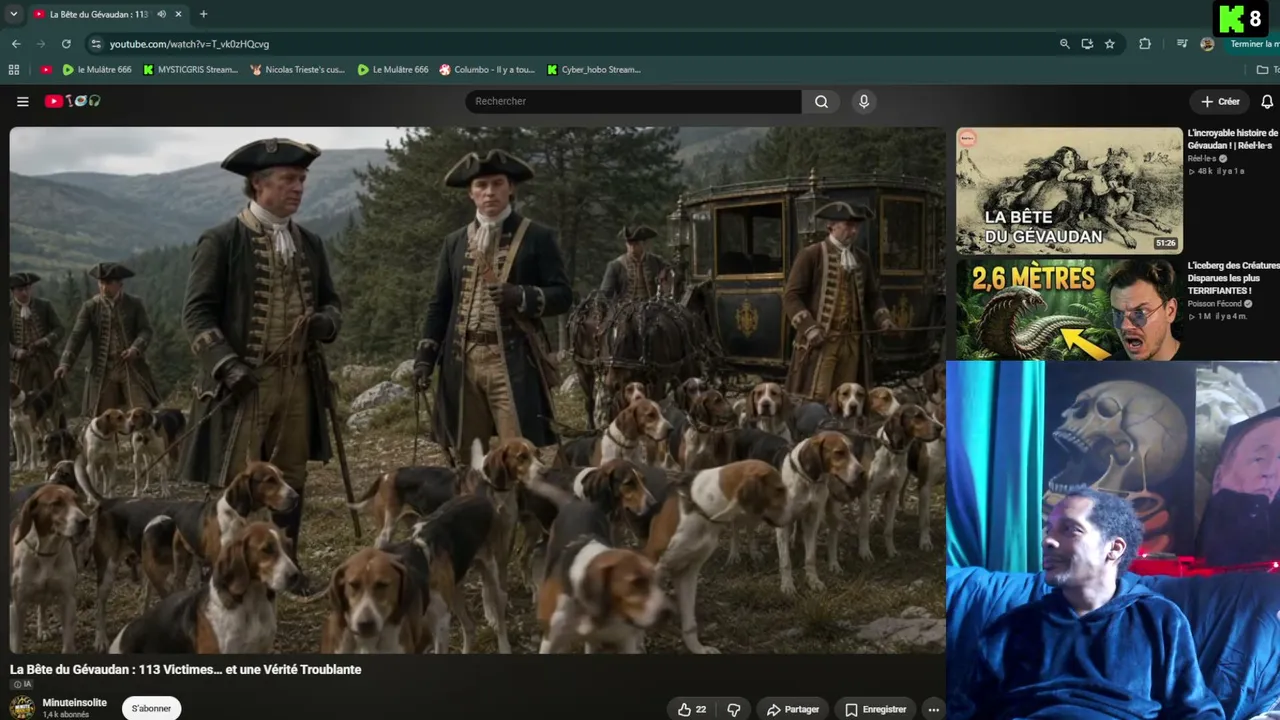This screenshot has width=1280, height=720.
Task: Reload the page with the refresh icon
Action: pos(66,44)
